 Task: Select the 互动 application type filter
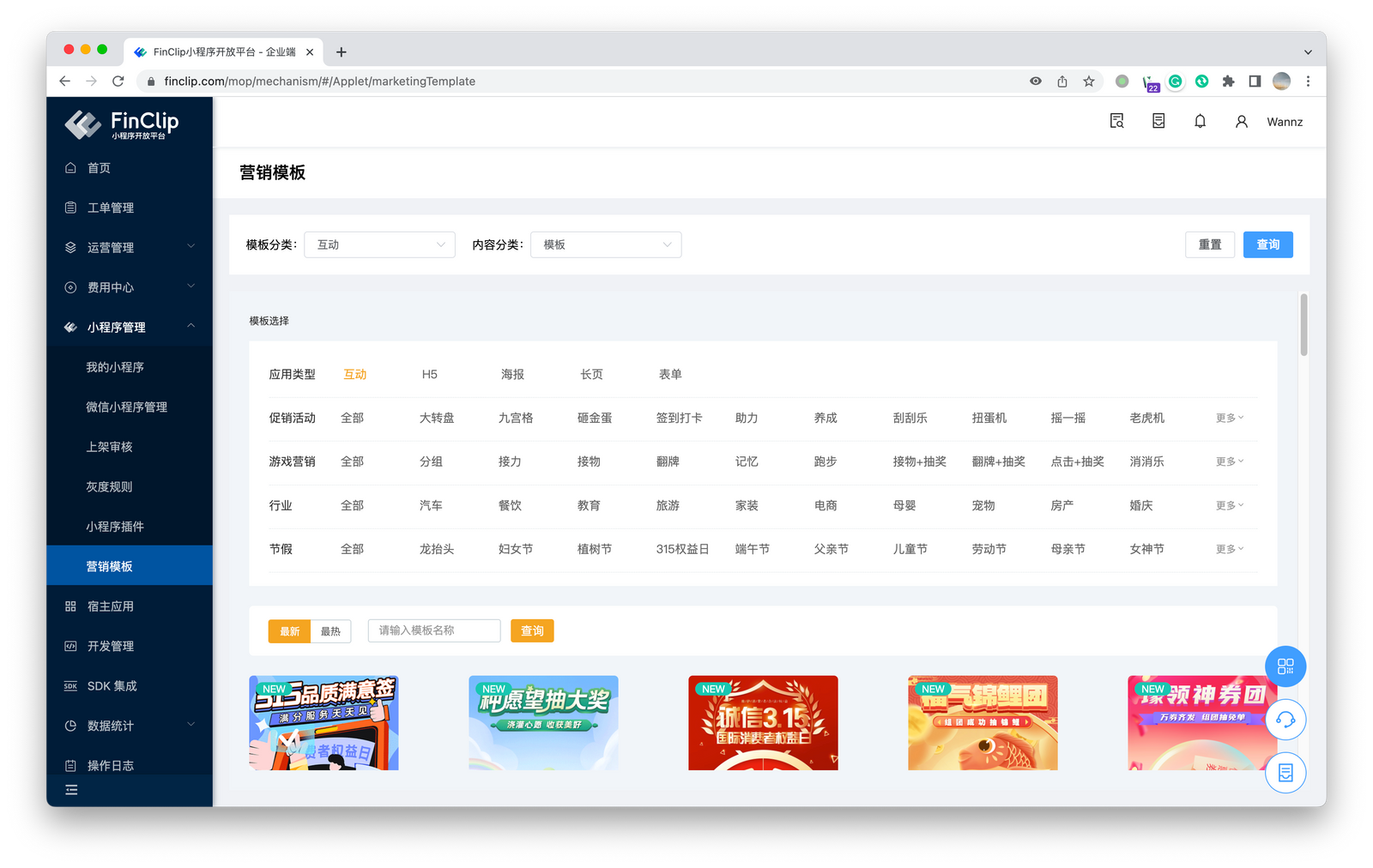tap(354, 374)
